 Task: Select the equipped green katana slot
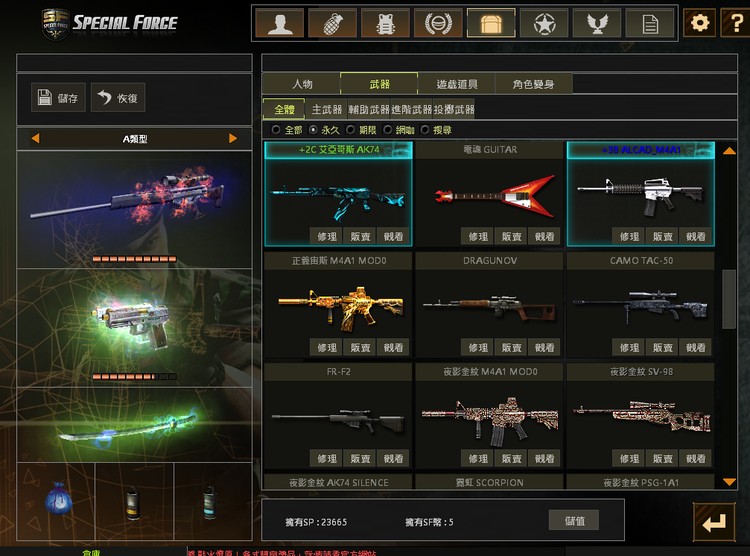(x=134, y=425)
